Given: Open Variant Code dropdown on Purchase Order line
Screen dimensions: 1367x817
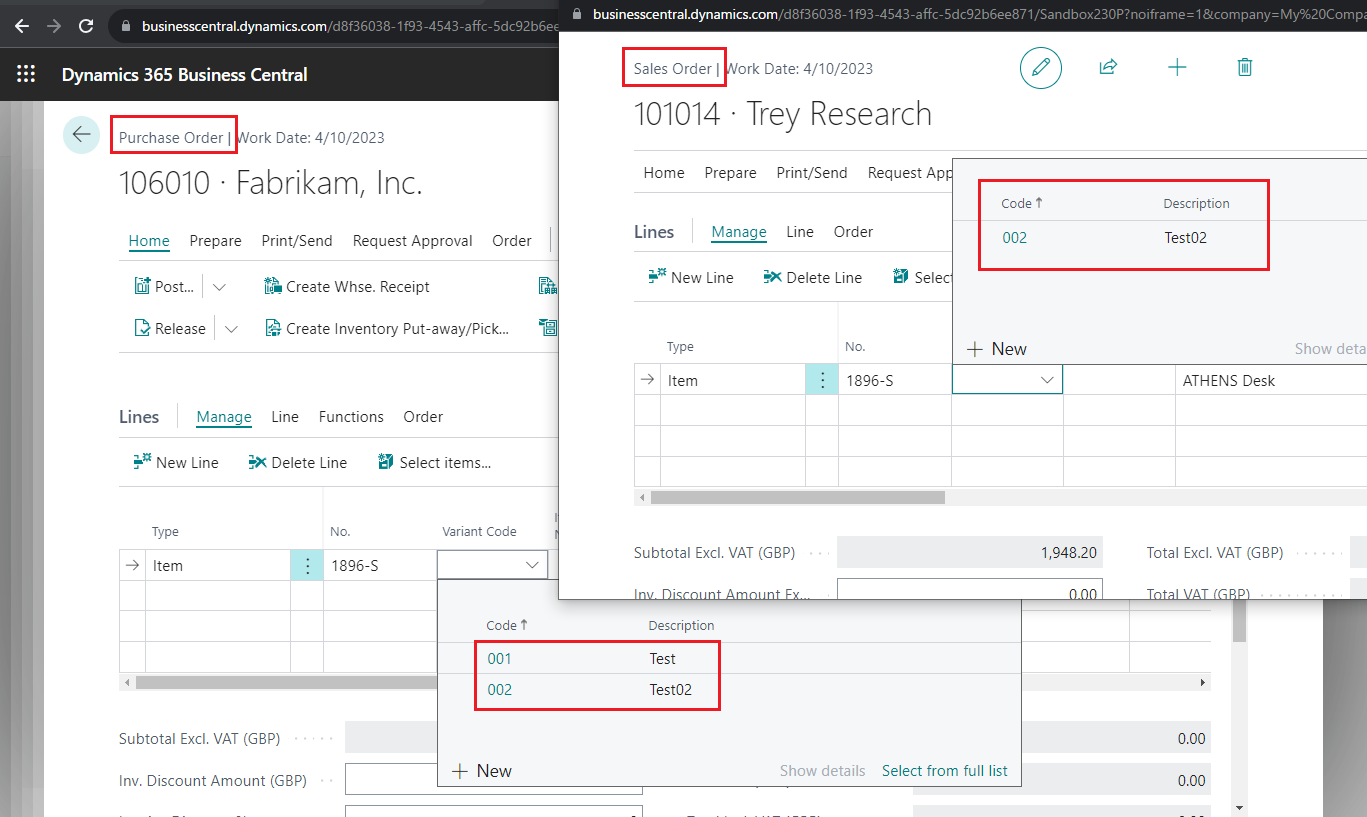Looking at the screenshot, I should pyautogui.click(x=531, y=566).
